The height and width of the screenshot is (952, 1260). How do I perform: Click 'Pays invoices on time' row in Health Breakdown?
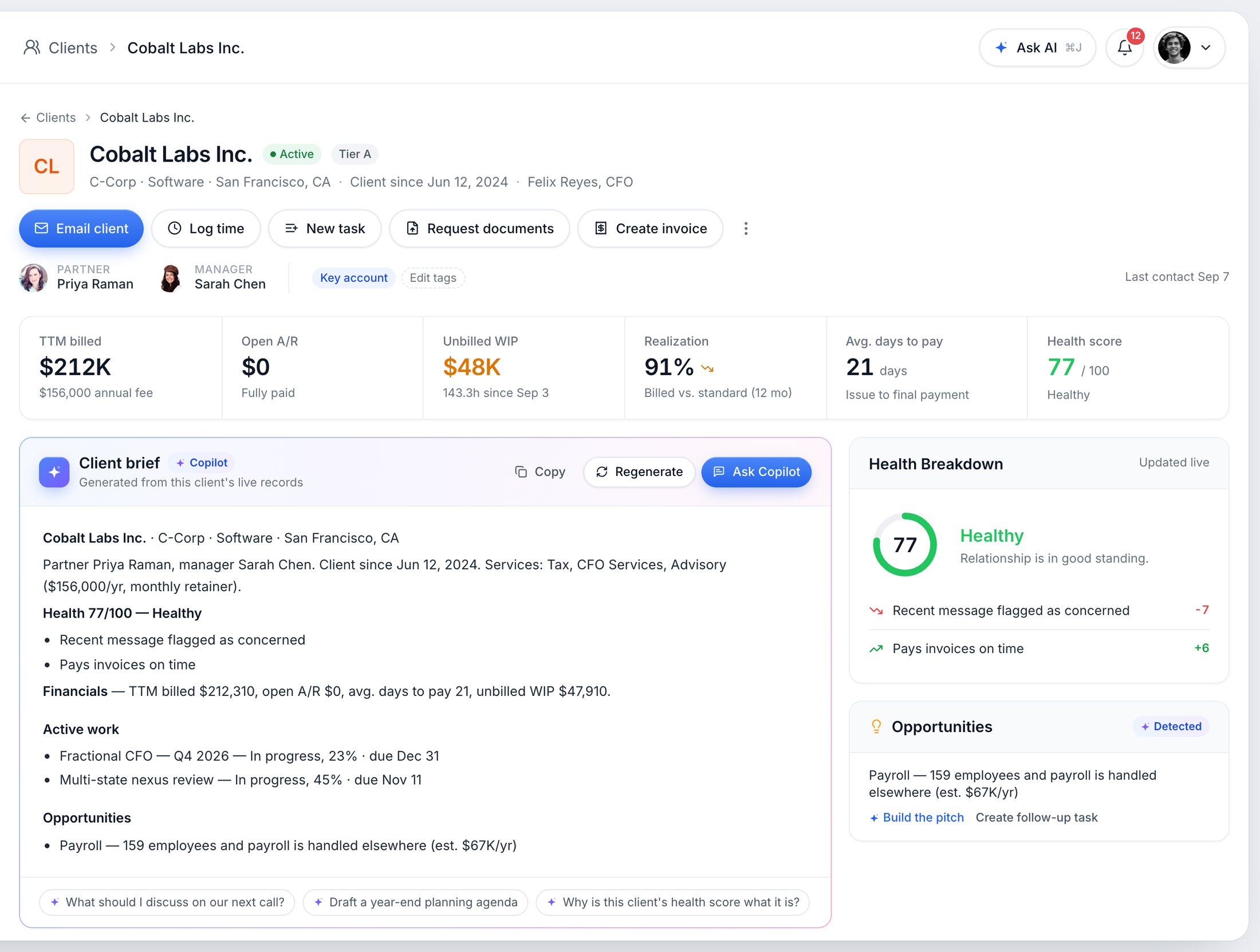pos(1039,649)
